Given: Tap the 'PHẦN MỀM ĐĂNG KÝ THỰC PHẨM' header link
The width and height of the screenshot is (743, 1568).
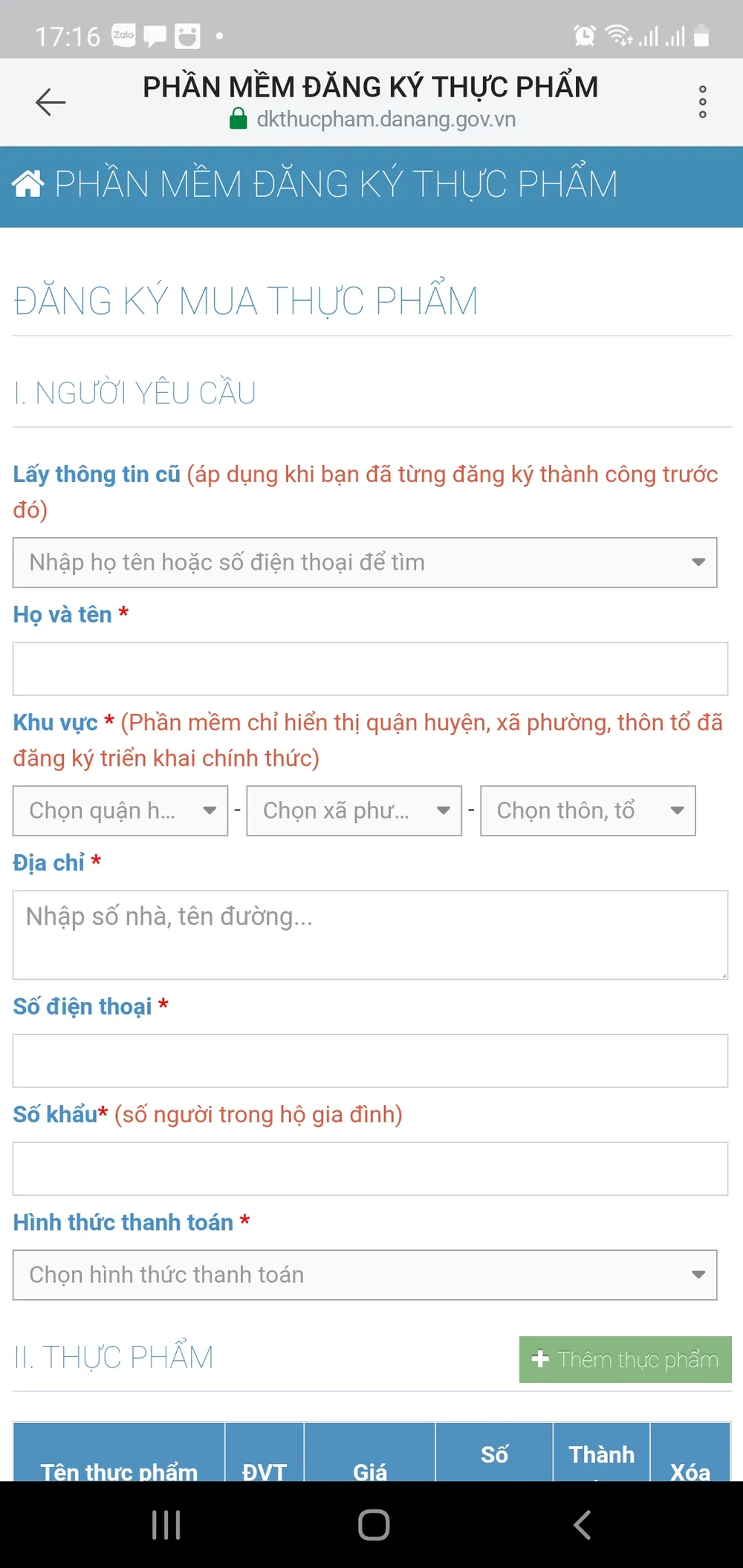Looking at the screenshot, I should [336, 184].
